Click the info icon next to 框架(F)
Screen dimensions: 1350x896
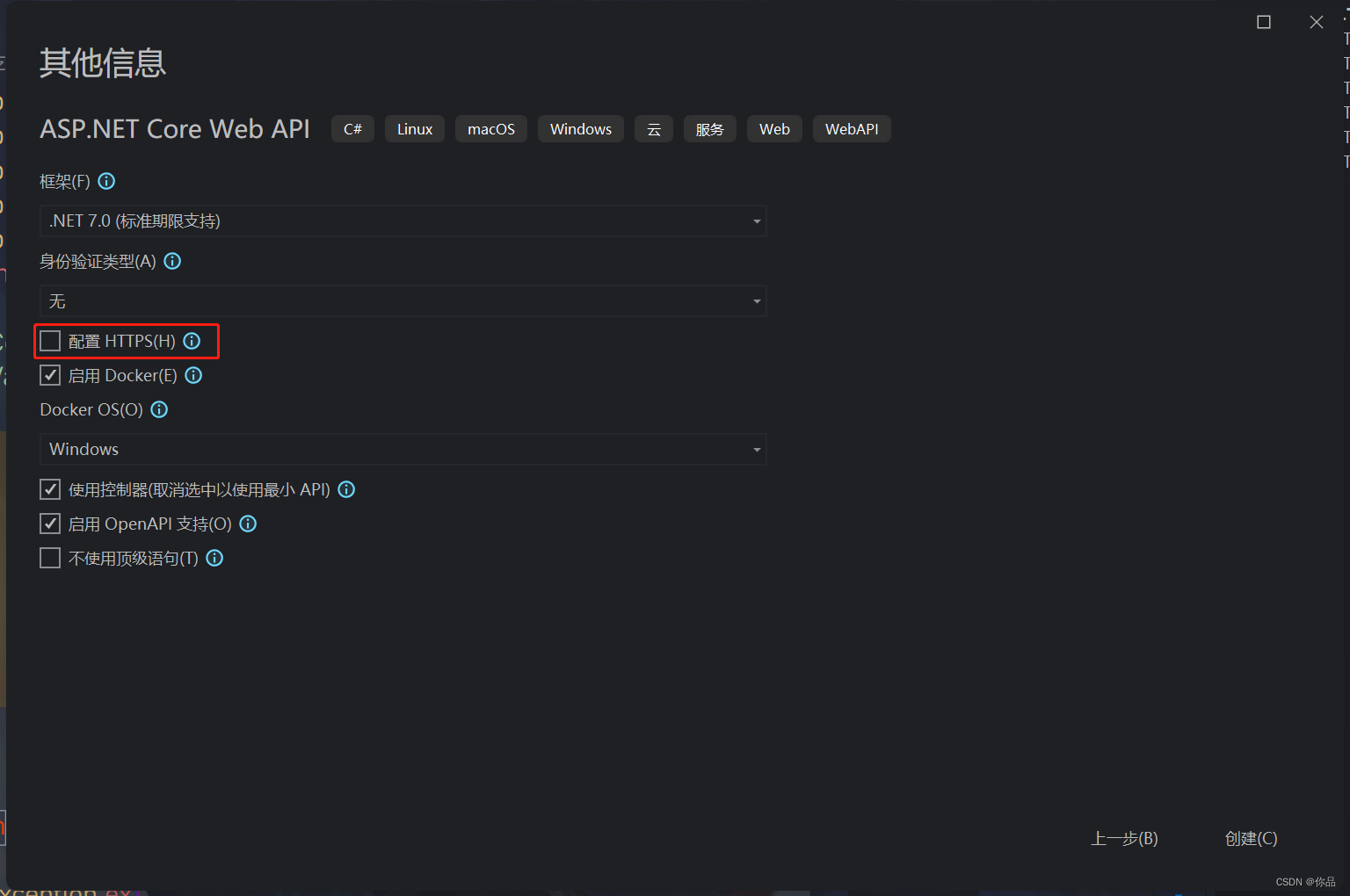point(106,181)
